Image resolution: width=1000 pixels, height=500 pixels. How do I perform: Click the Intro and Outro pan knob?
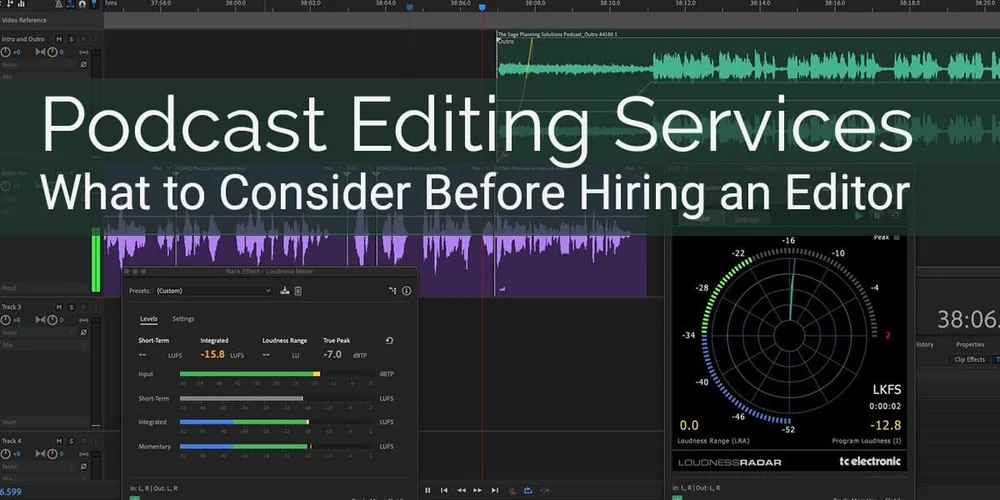click(52, 52)
